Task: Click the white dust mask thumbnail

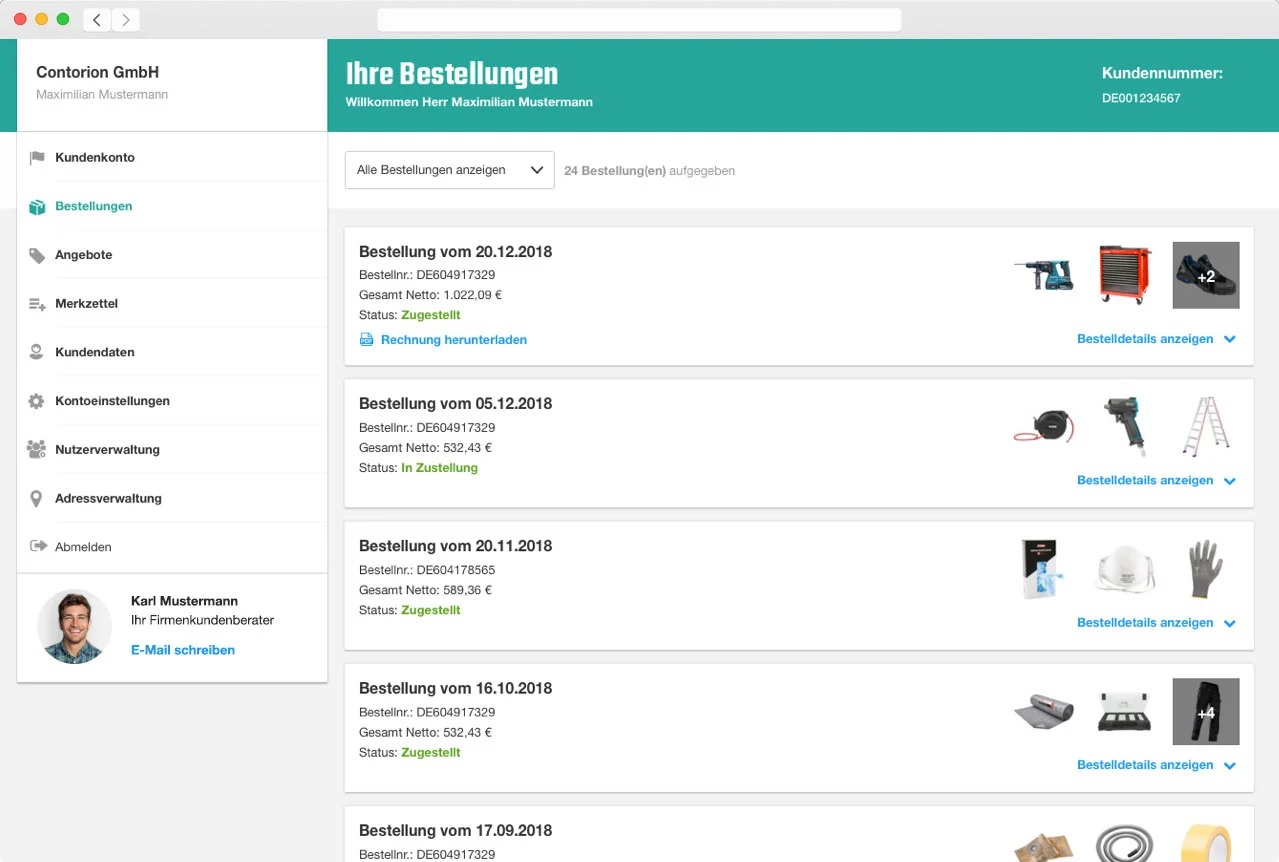Action: point(1125,570)
